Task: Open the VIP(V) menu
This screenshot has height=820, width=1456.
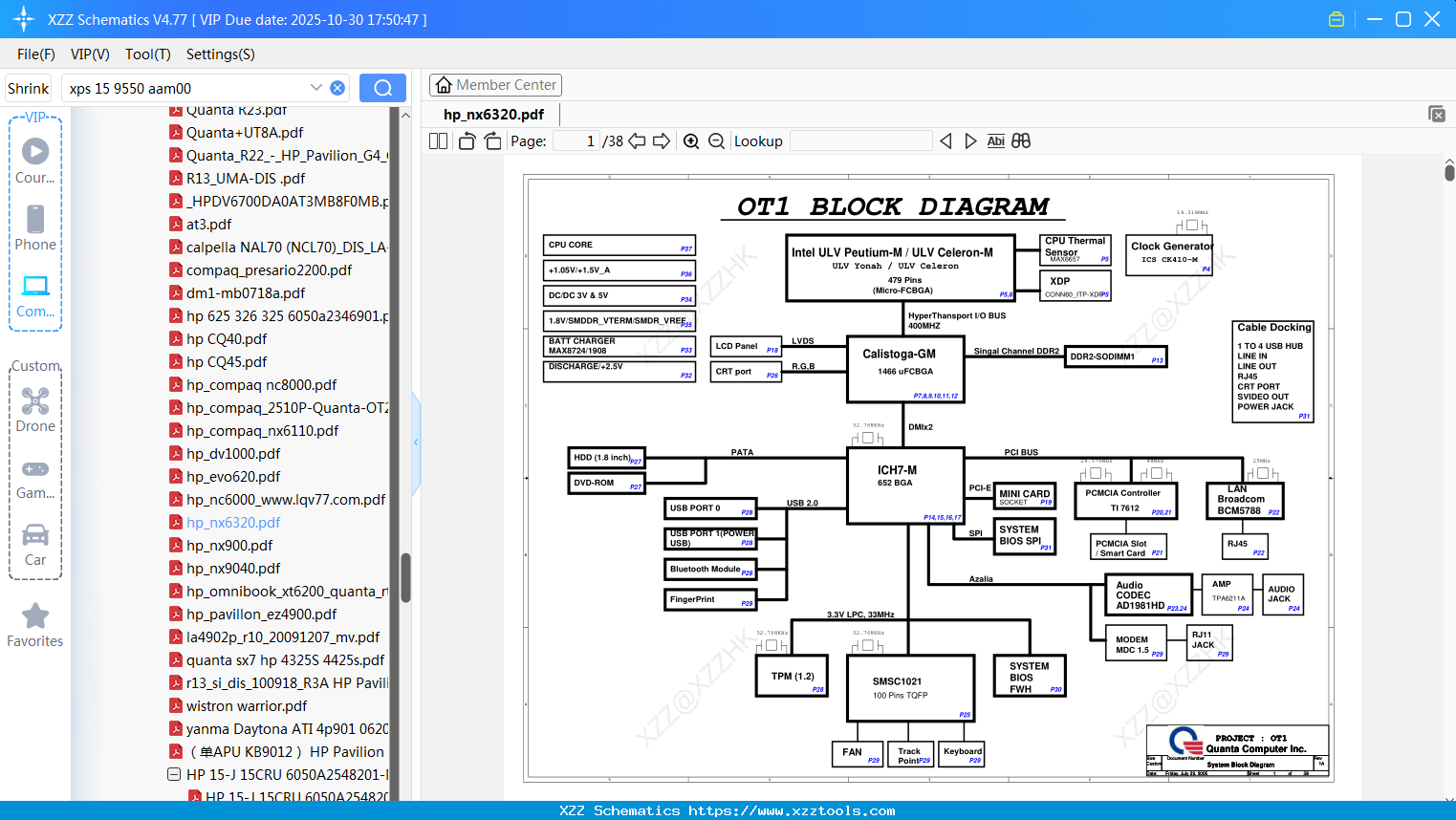Action: point(90,54)
